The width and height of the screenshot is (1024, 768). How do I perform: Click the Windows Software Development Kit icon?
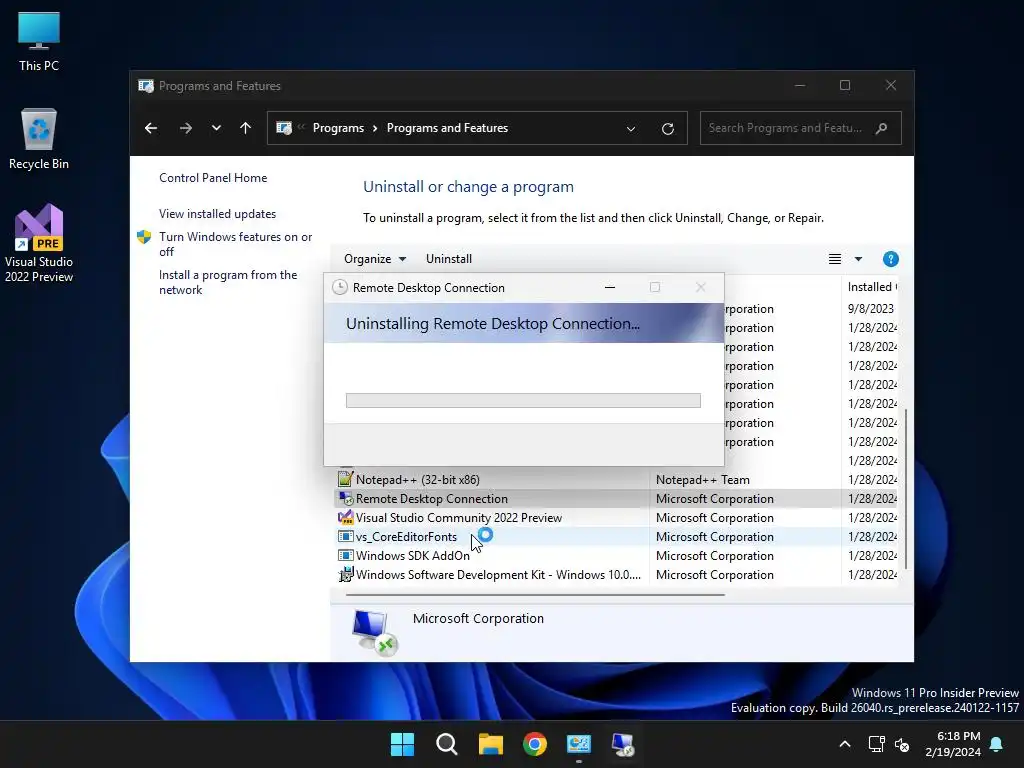pyautogui.click(x=345, y=574)
